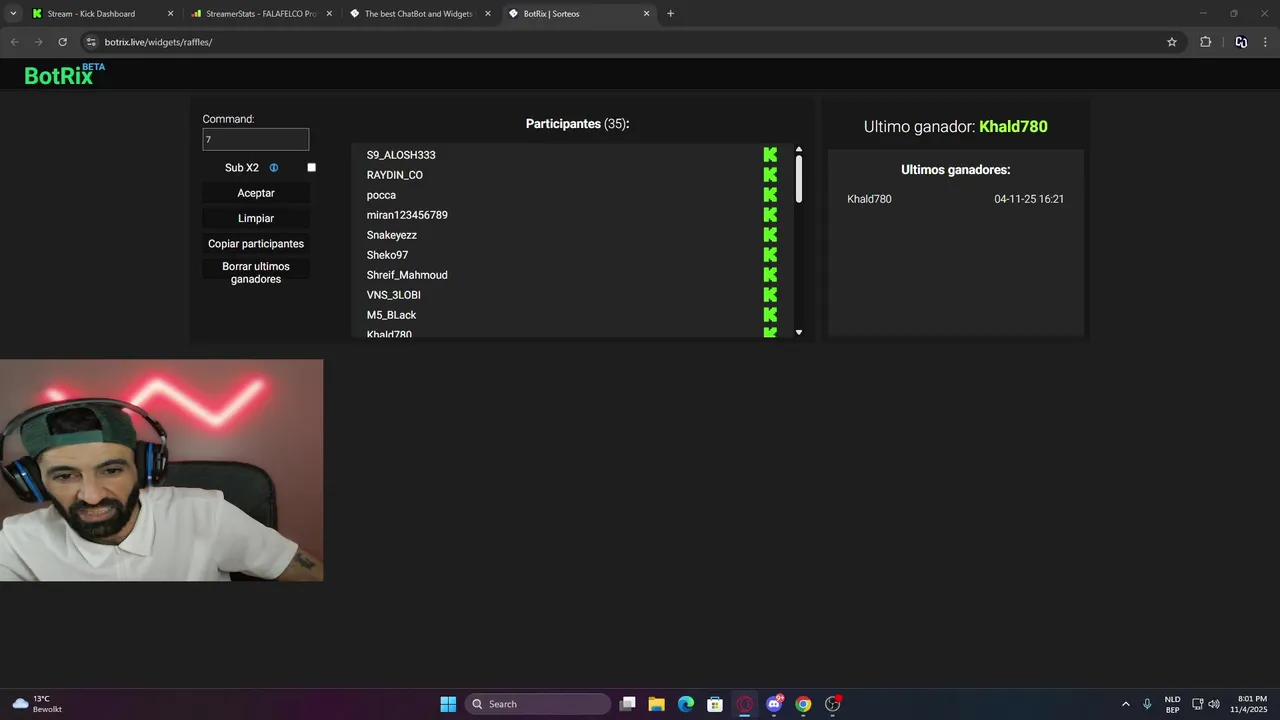This screenshot has width=1280, height=720.
Task: Click Kick icon next to M5_BLack
Action: click(x=770, y=315)
